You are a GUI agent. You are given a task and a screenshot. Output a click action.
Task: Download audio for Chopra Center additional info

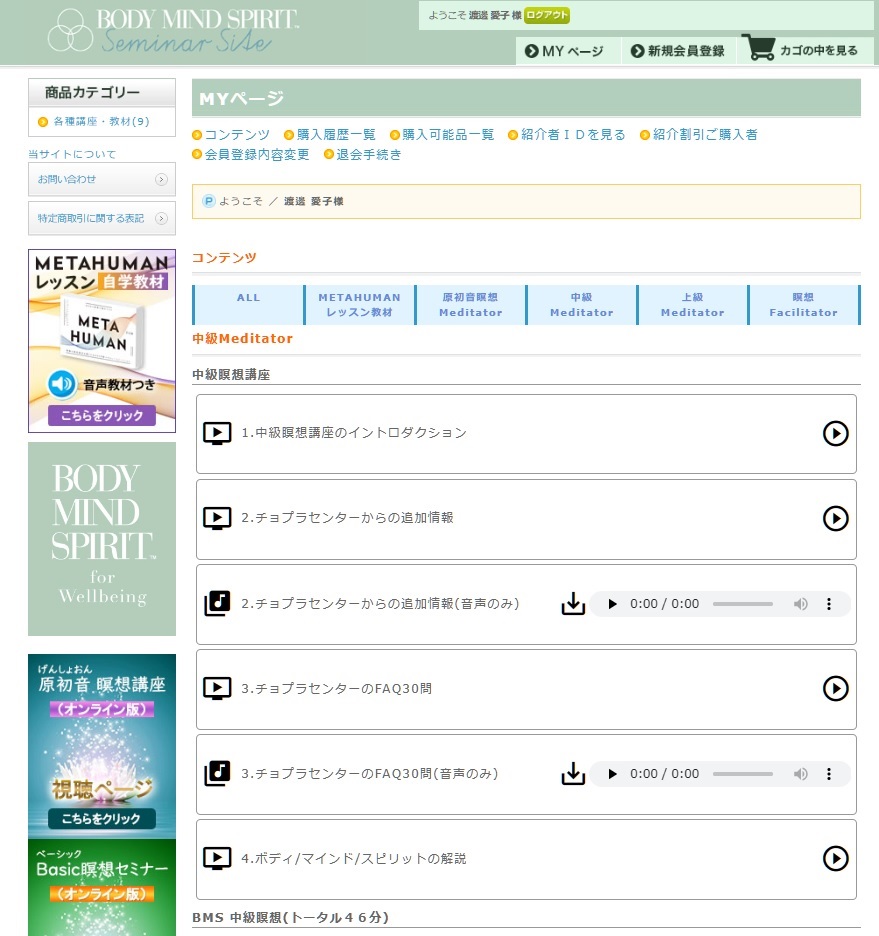pos(573,604)
